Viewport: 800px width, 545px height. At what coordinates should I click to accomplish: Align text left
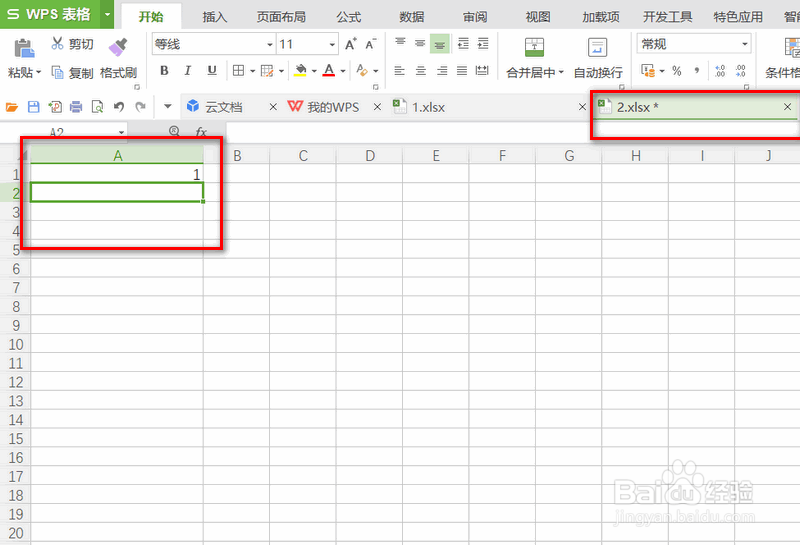pyautogui.click(x=399, y=70)
